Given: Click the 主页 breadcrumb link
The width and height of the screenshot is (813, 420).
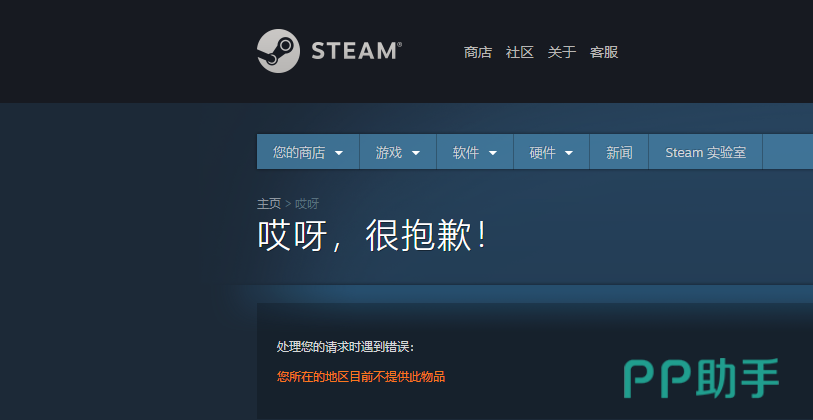Looking at the screenshot, I should [x=269, y=203].
